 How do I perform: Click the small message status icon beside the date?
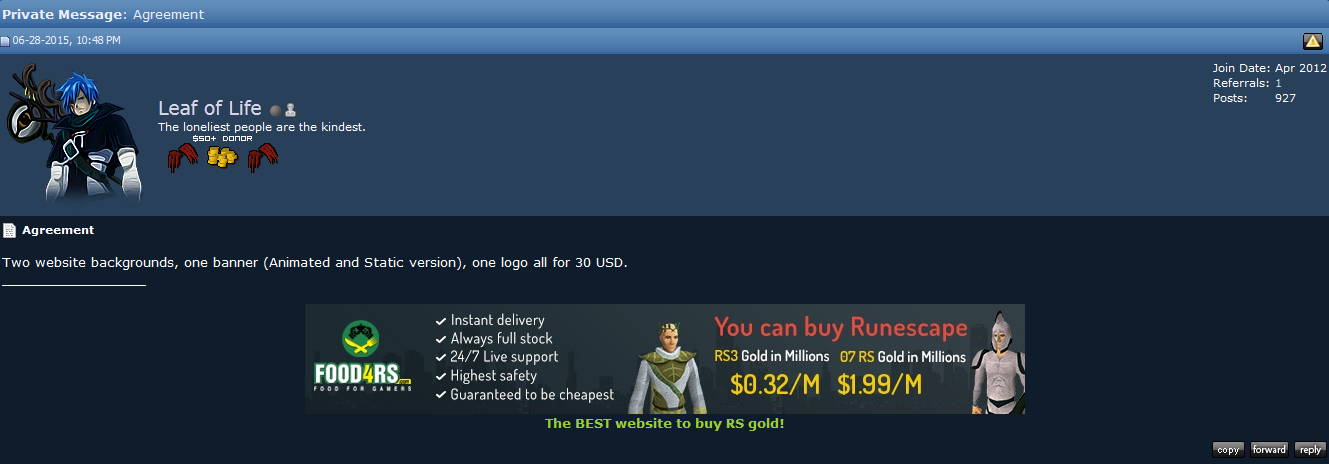pos(5,41)
